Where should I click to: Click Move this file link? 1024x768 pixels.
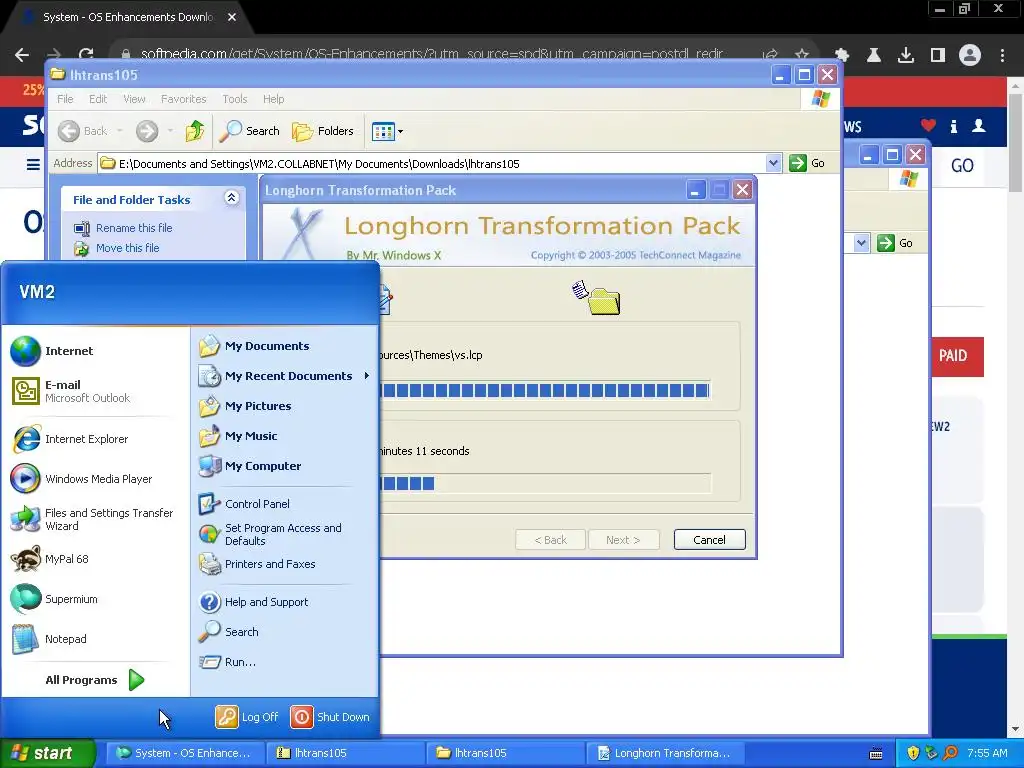coord(127,248)
